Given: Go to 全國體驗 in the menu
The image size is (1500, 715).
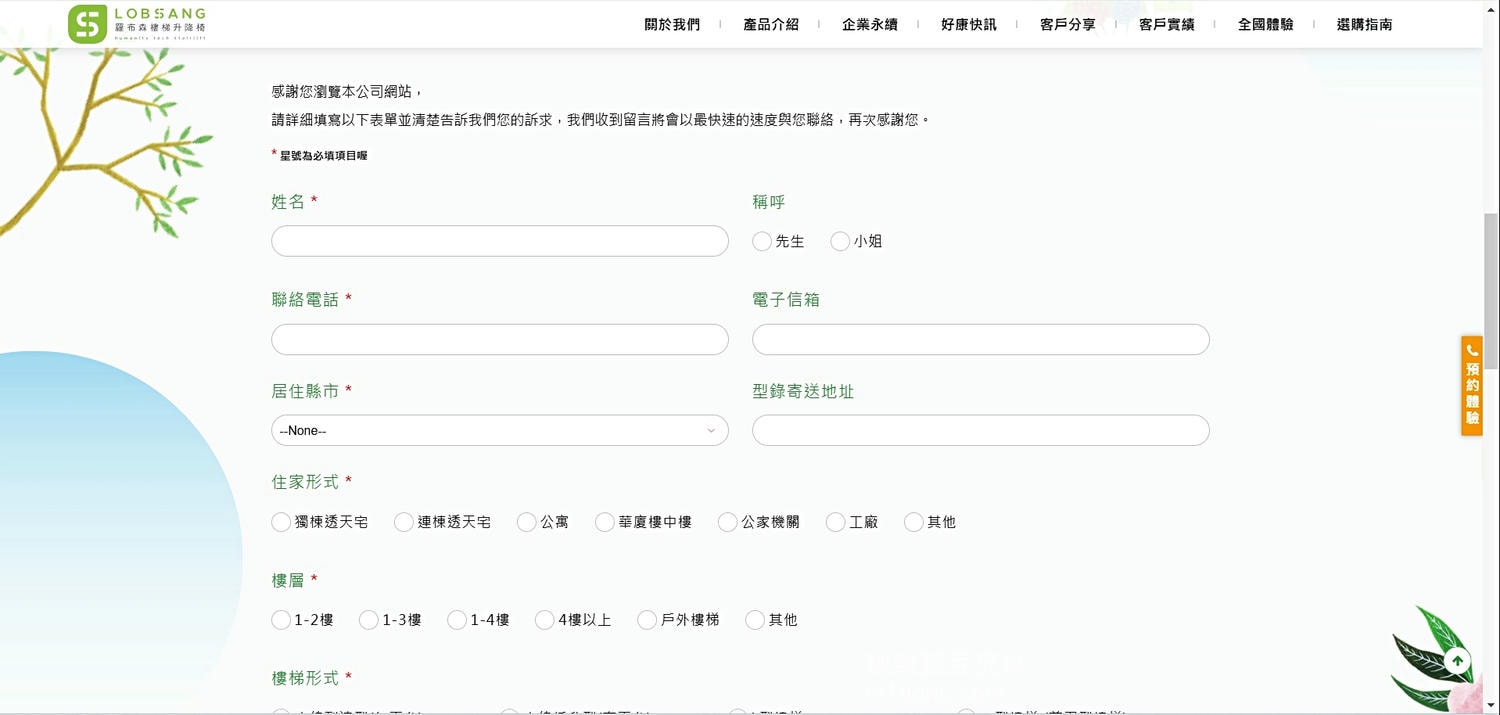Looking at the screenshot, I should click(1266, 24).
